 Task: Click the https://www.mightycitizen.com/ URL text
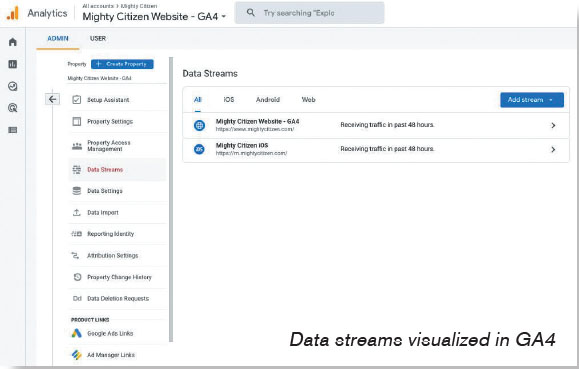255,129
